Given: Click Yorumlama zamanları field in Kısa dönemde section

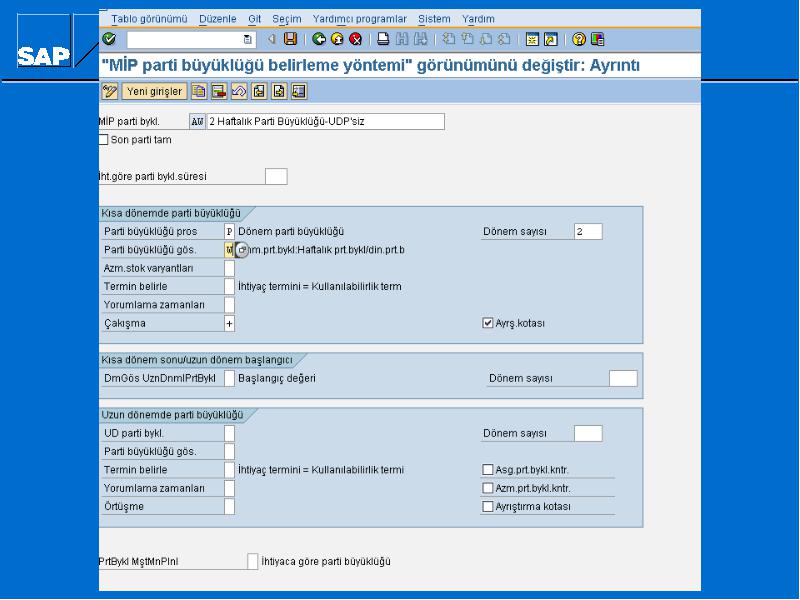Looking at the screenshot, I should (230, 305).
